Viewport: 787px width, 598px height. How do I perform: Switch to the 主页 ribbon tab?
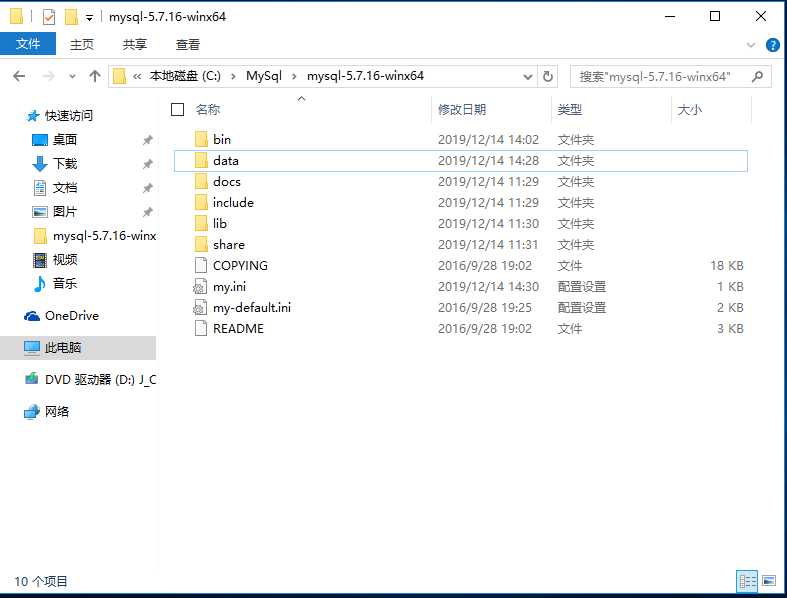tap(81, 44)
